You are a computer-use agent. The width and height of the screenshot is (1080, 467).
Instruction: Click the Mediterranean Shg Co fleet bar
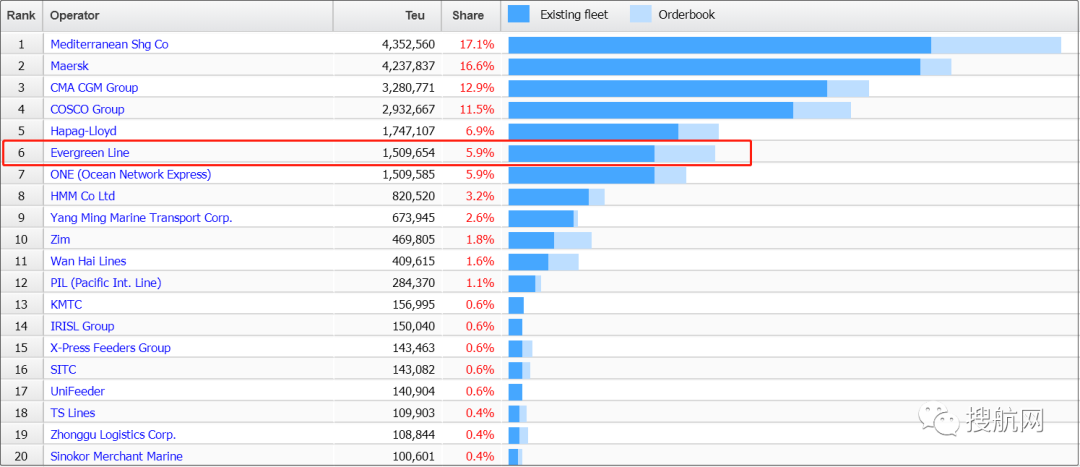pyautogui.click(x=719, y=45)
